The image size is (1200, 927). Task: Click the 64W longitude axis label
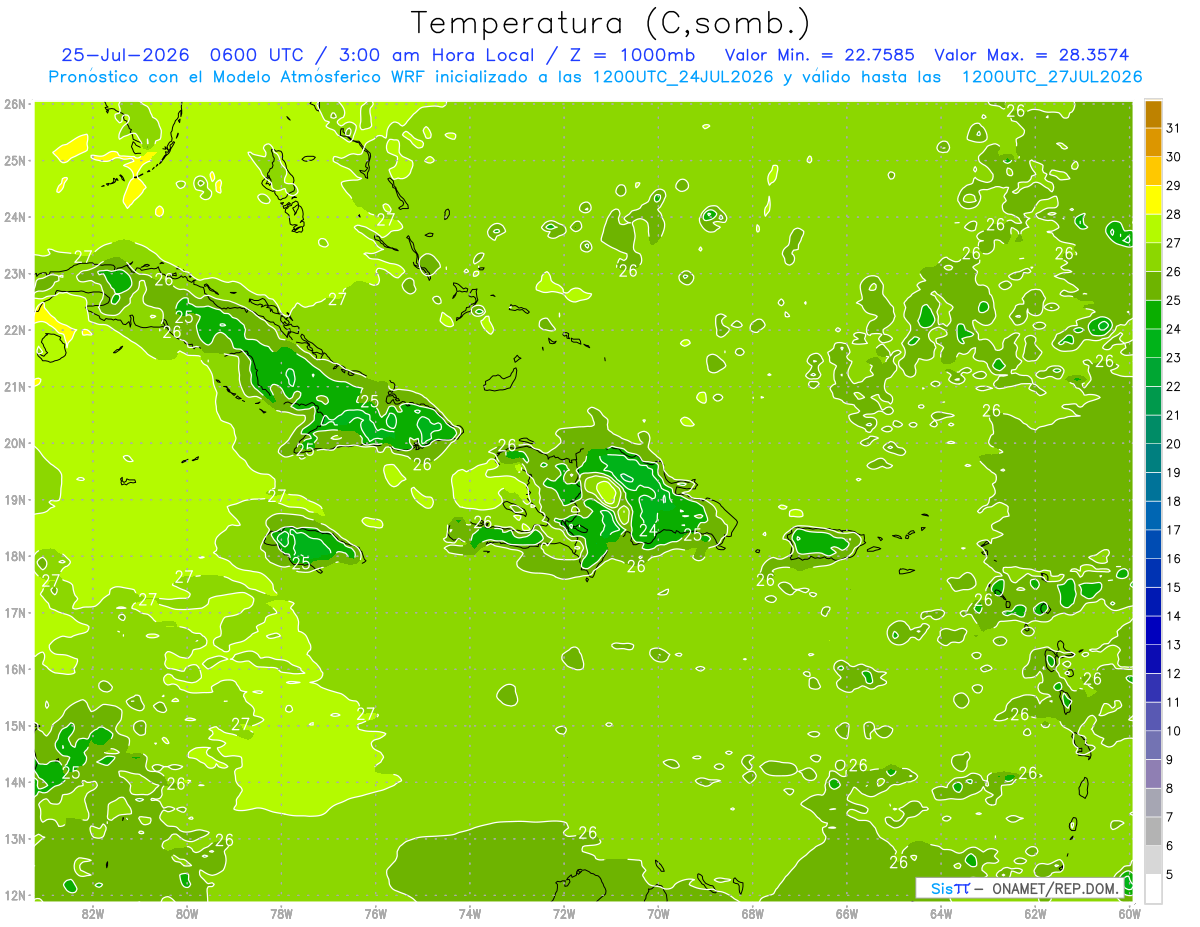point(941,913)
